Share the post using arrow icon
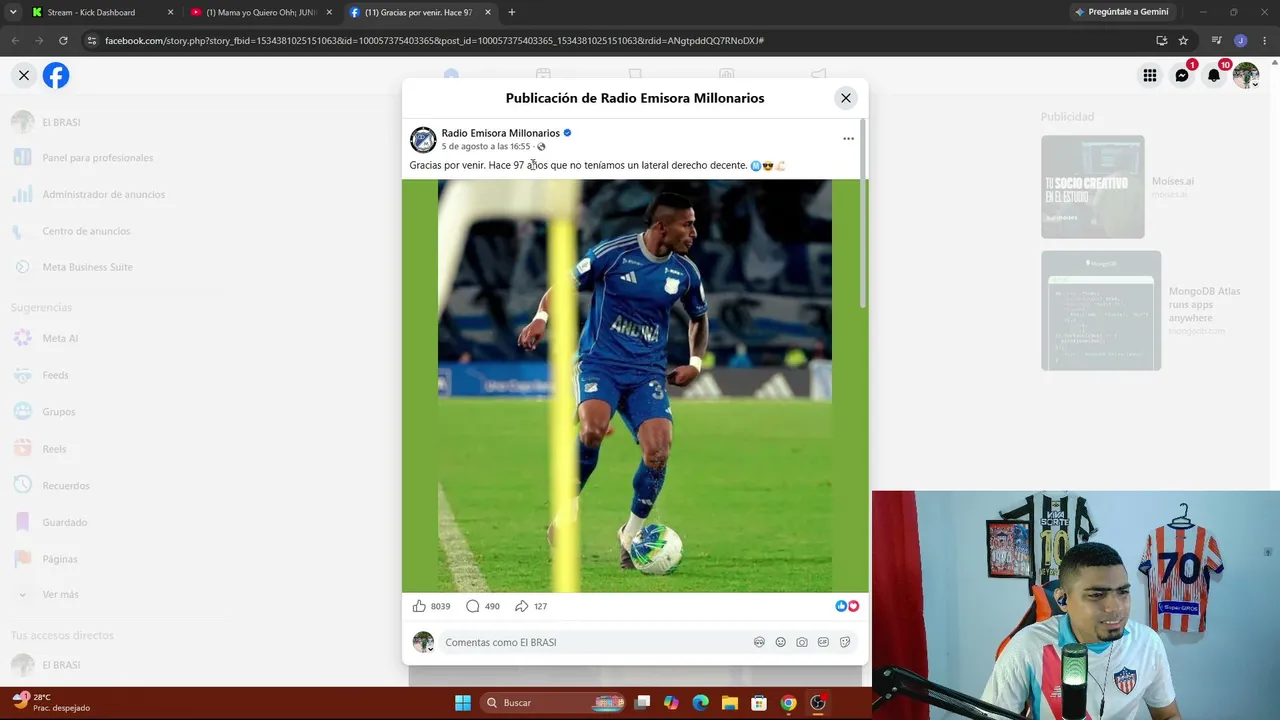 521,606
